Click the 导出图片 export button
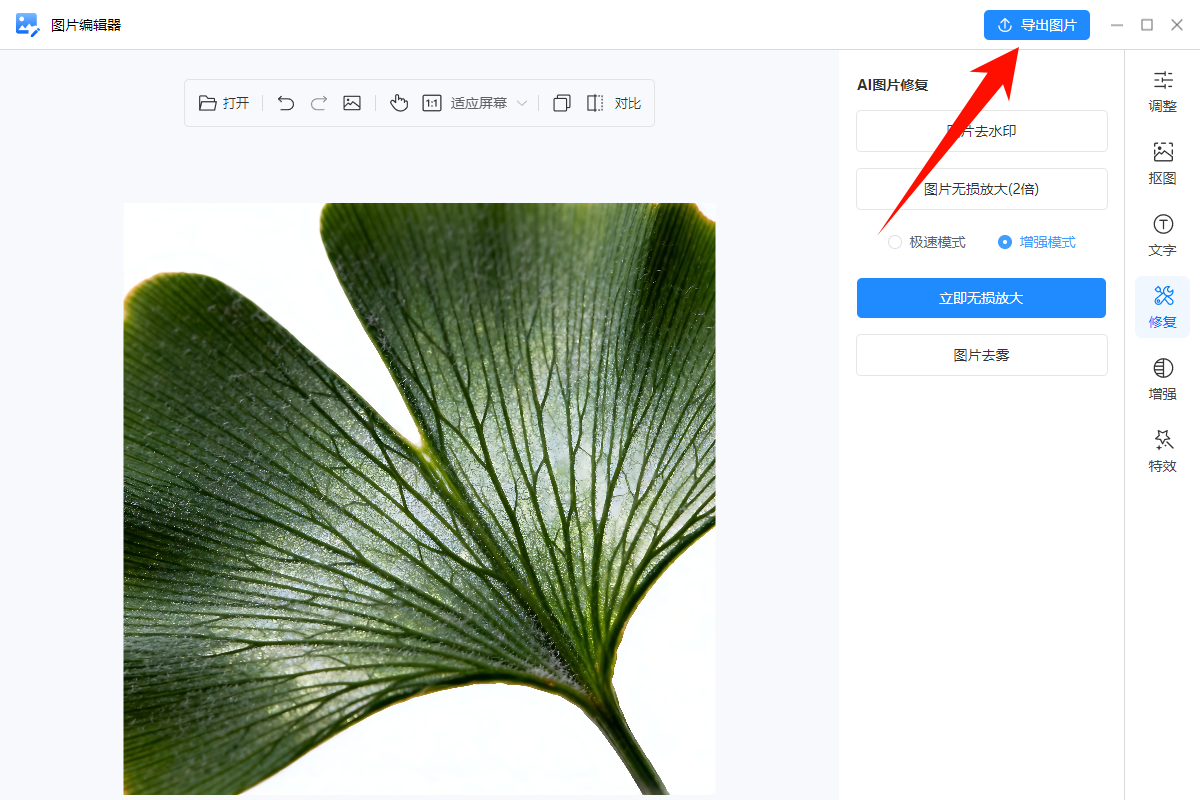This screenshot has height=800, width=1200. point(1036,25)
